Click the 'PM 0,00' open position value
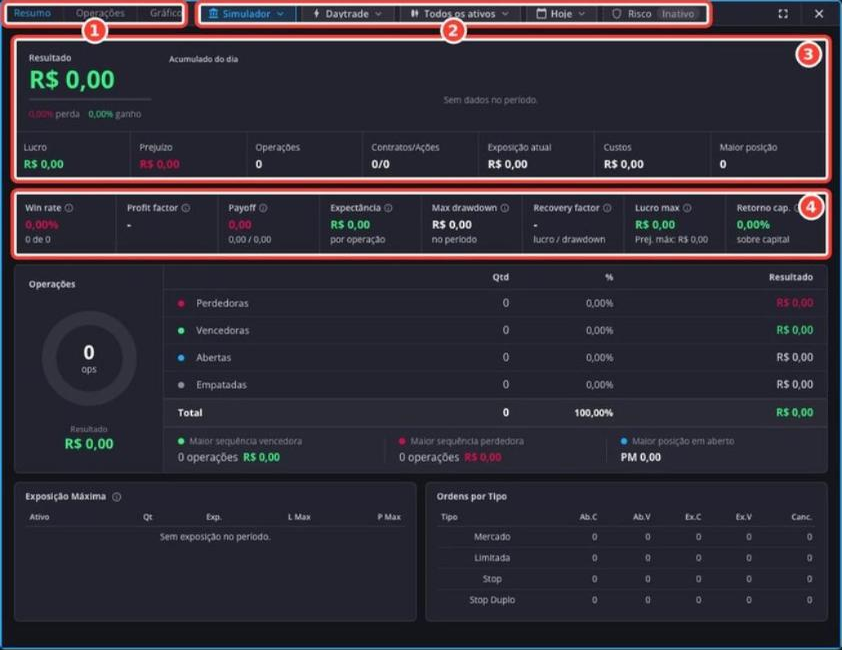The image size is (842, 650). click(641, 458)
